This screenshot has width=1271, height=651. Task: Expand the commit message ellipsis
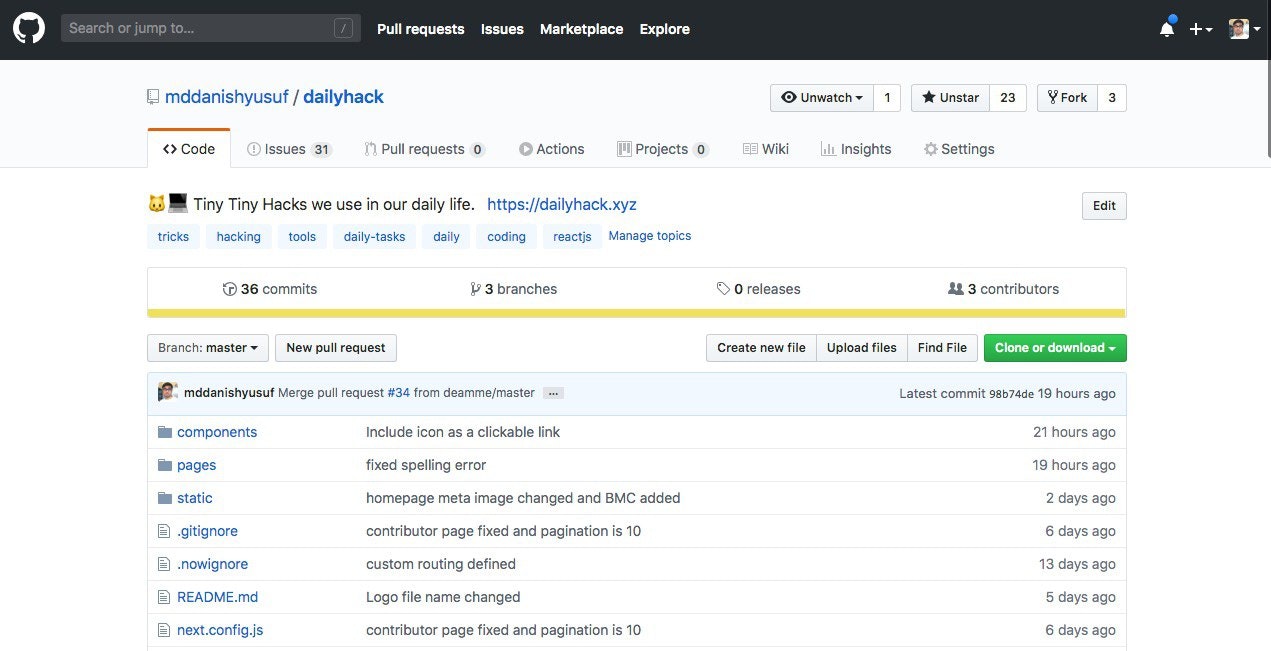coord(553,393)
